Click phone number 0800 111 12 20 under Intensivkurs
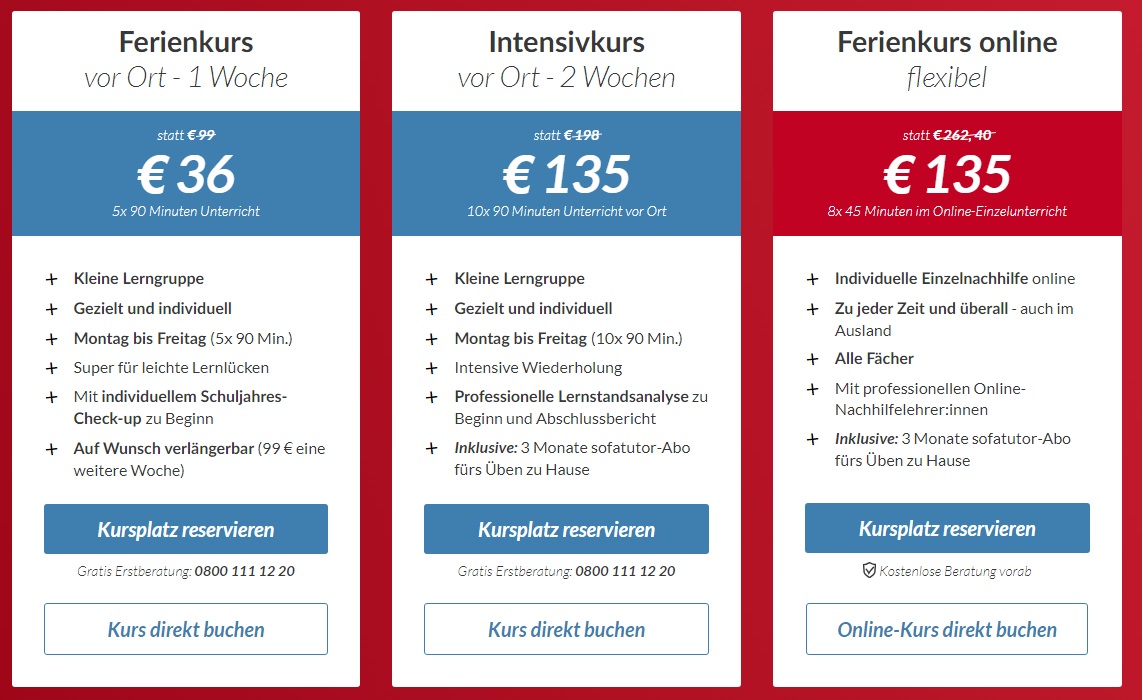1142x700 pixels. tap(625, 571)
